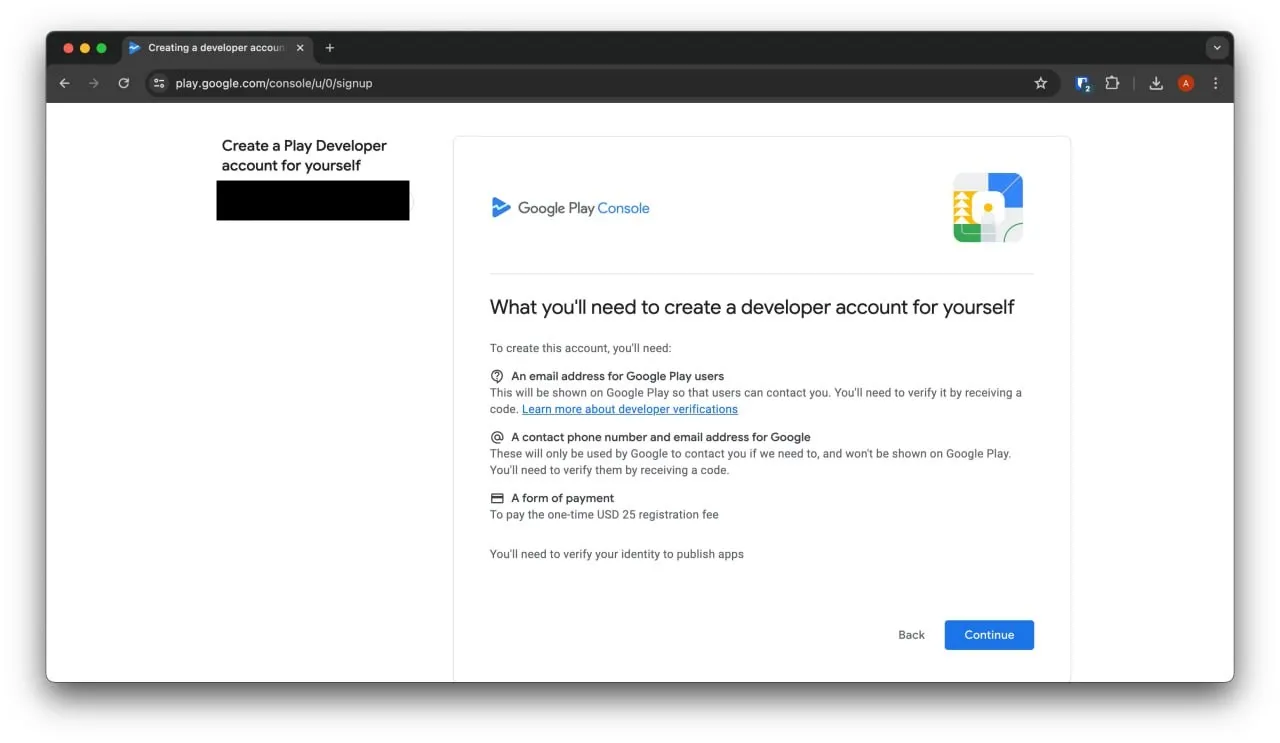1280x743 pixels.
Task: Select the Creating a developer account tab
Action: click(x=217, y=48)
